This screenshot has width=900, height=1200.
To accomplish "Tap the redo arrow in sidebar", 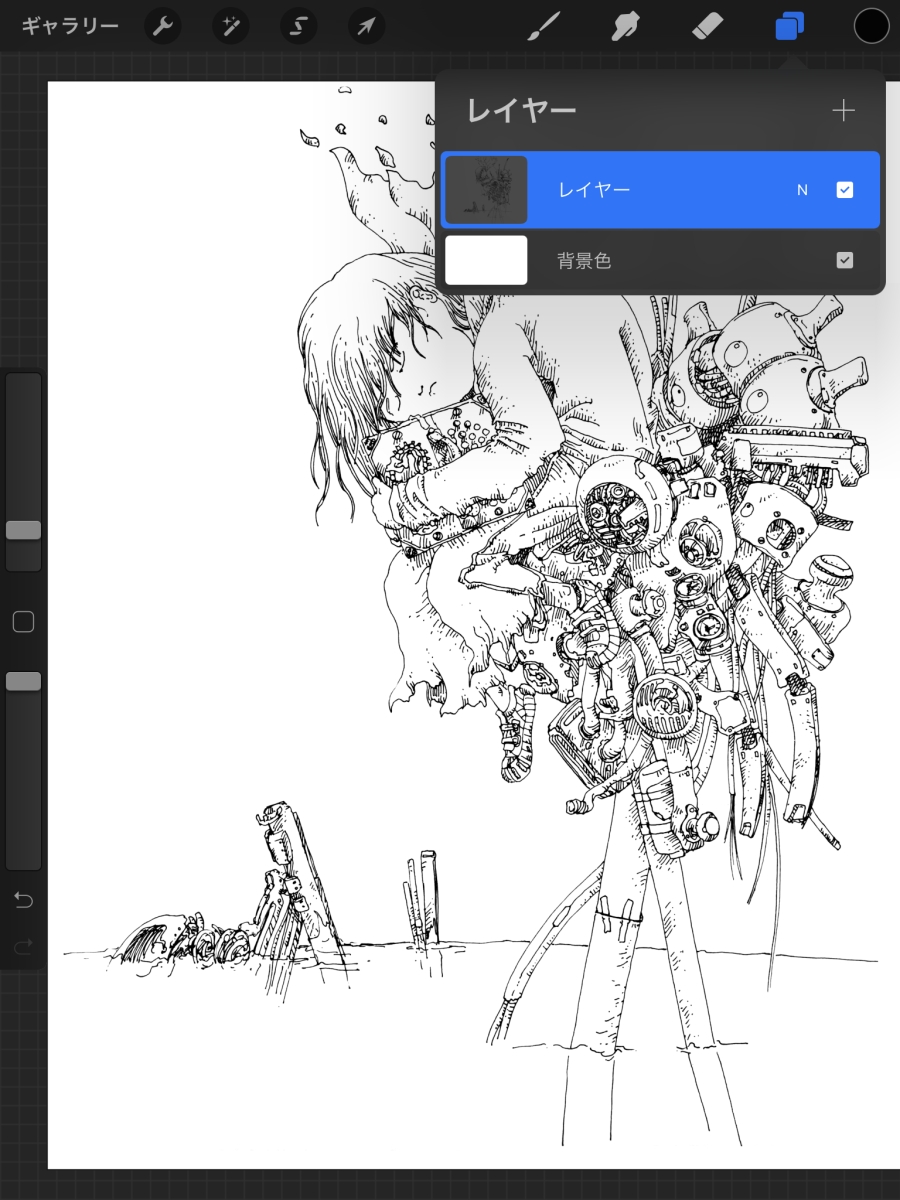I will pos(23,946).
